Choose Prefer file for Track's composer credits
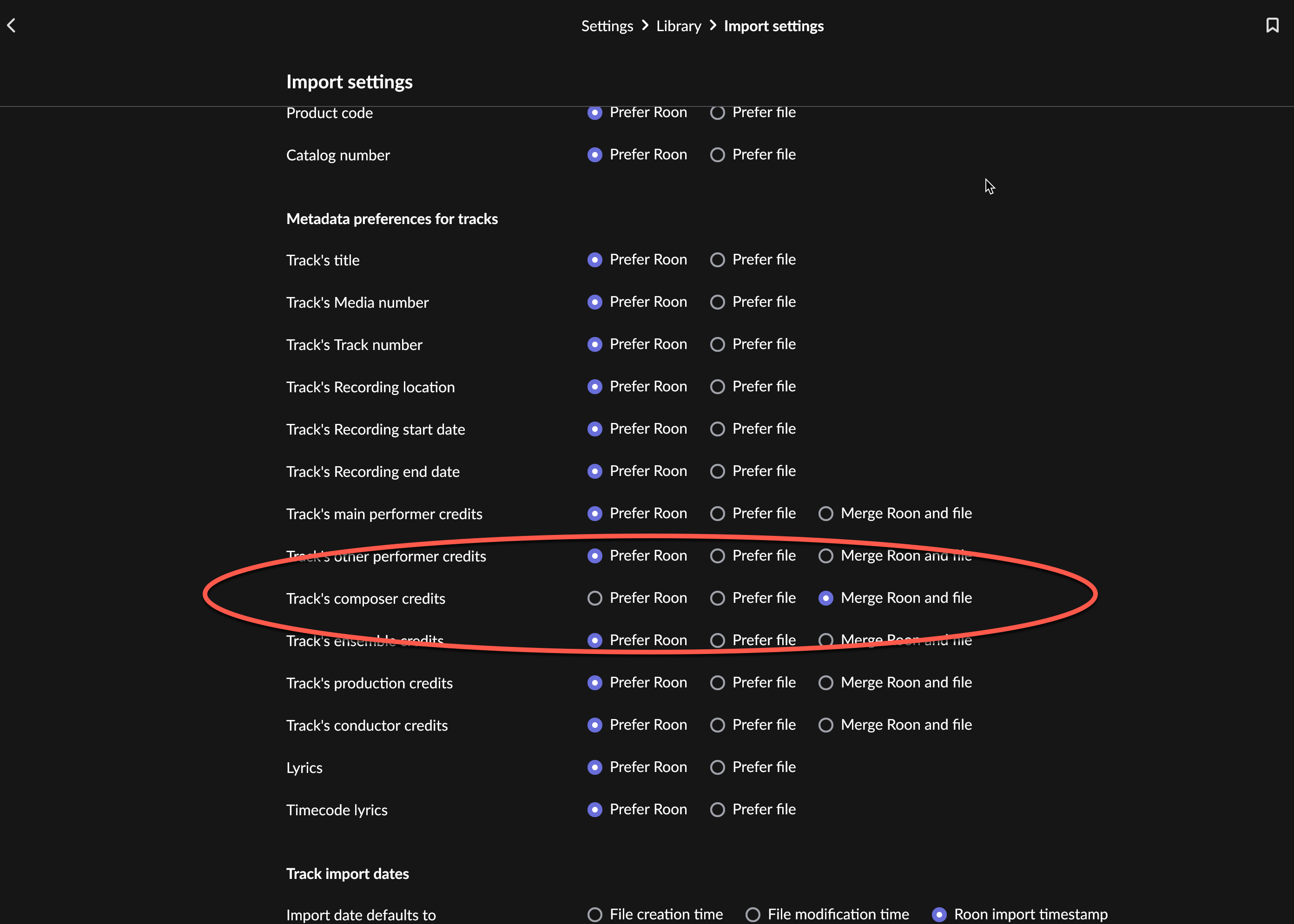Viewport: 1294px width, 924px height. pyautogui.click(x=718, y=598)
